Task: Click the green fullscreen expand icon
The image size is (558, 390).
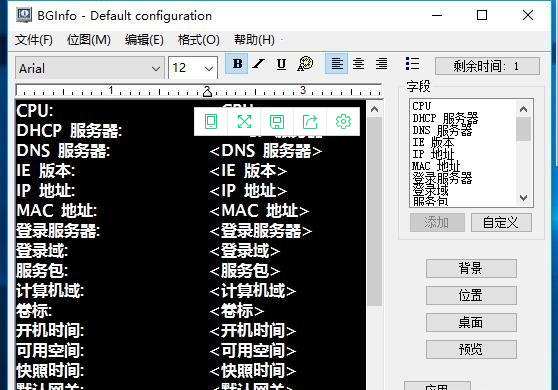Action: click(x=244, y=122)
